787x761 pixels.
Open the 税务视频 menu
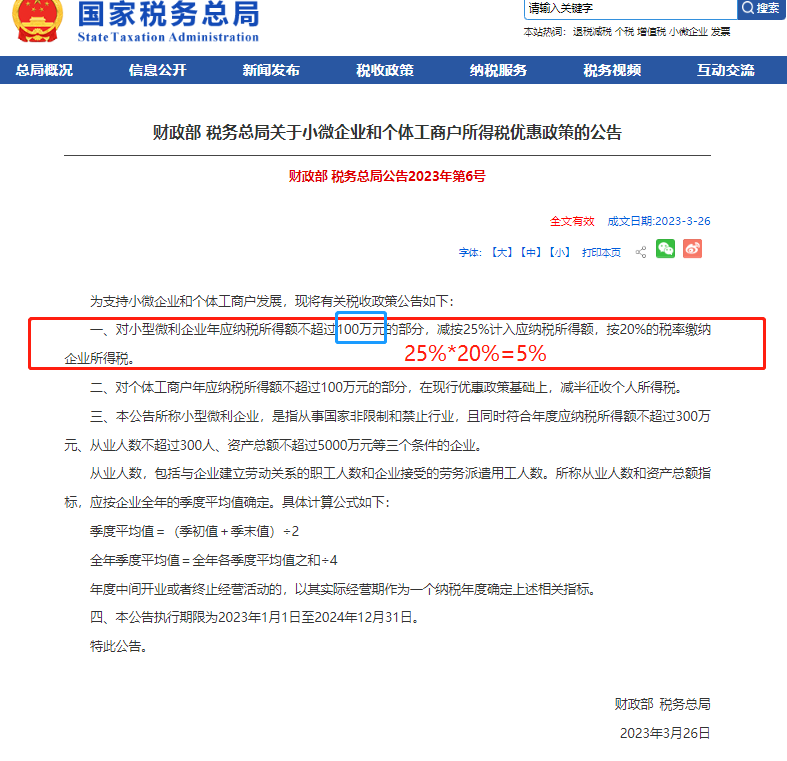612,70
